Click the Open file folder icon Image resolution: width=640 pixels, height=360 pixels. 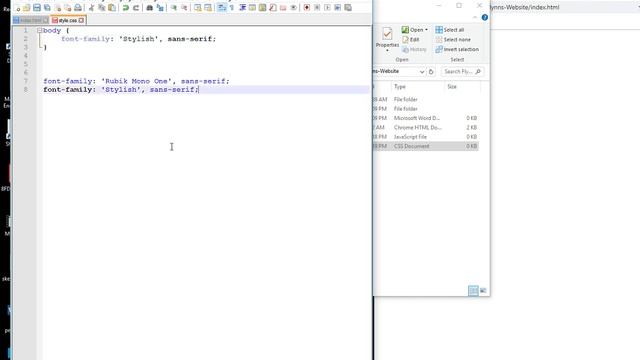click(x=27, y=8)
